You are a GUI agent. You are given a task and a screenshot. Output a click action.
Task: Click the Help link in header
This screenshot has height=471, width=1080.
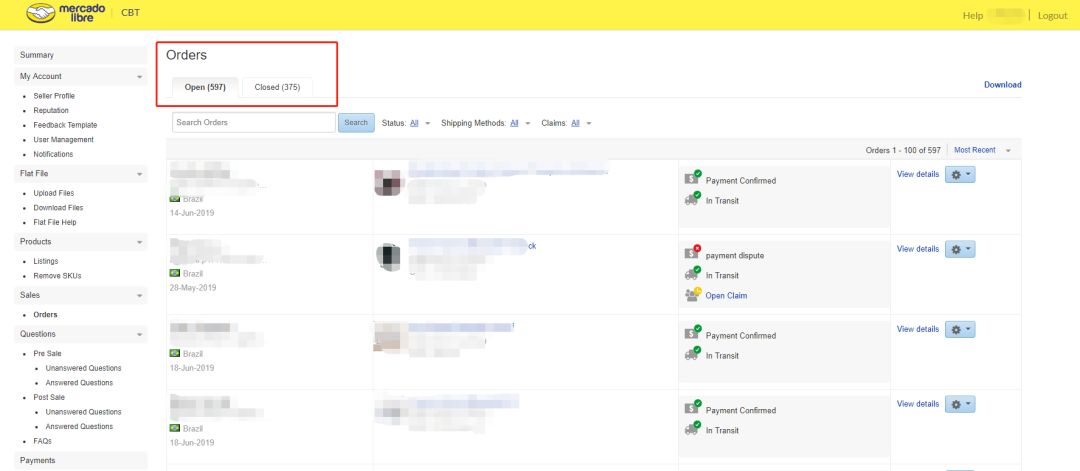click(x=973, y=15)
